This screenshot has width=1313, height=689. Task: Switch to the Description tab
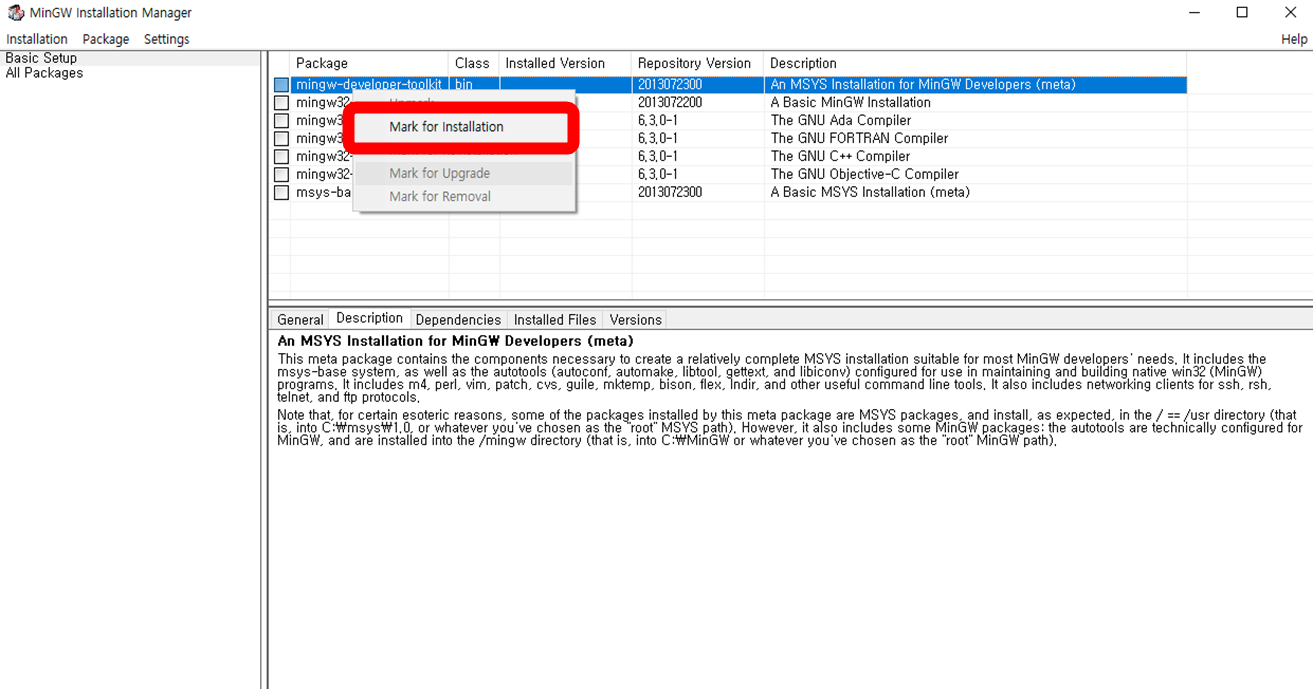tap(369, 318)
